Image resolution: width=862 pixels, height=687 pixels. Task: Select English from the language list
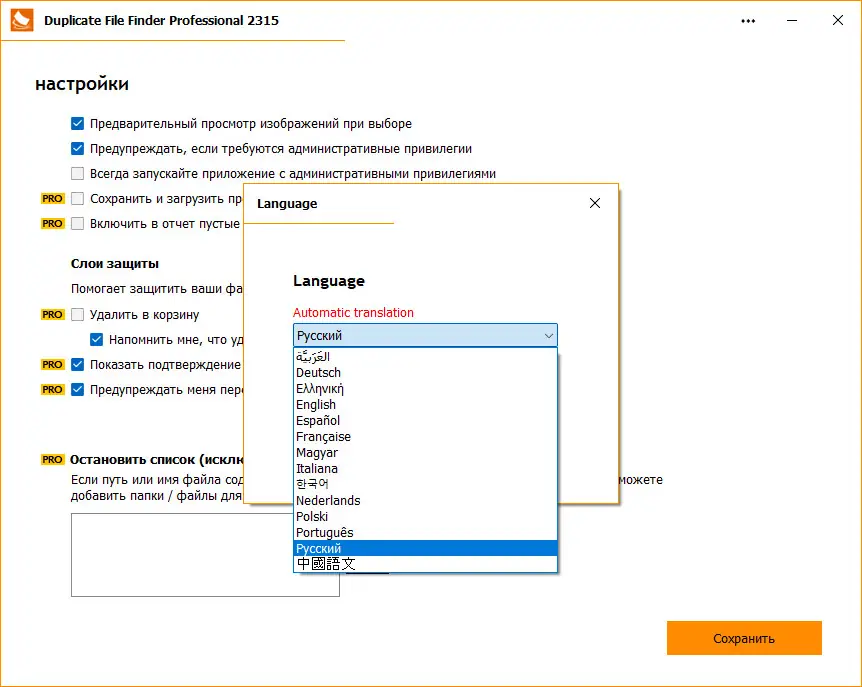coord(316,404)
